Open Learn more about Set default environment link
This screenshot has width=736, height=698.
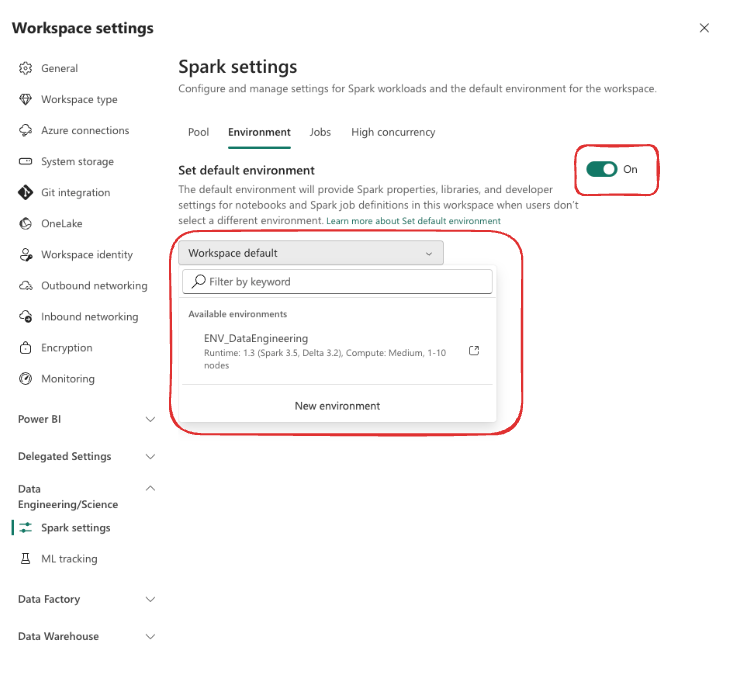pyautogui.click(x=413, y=221)
